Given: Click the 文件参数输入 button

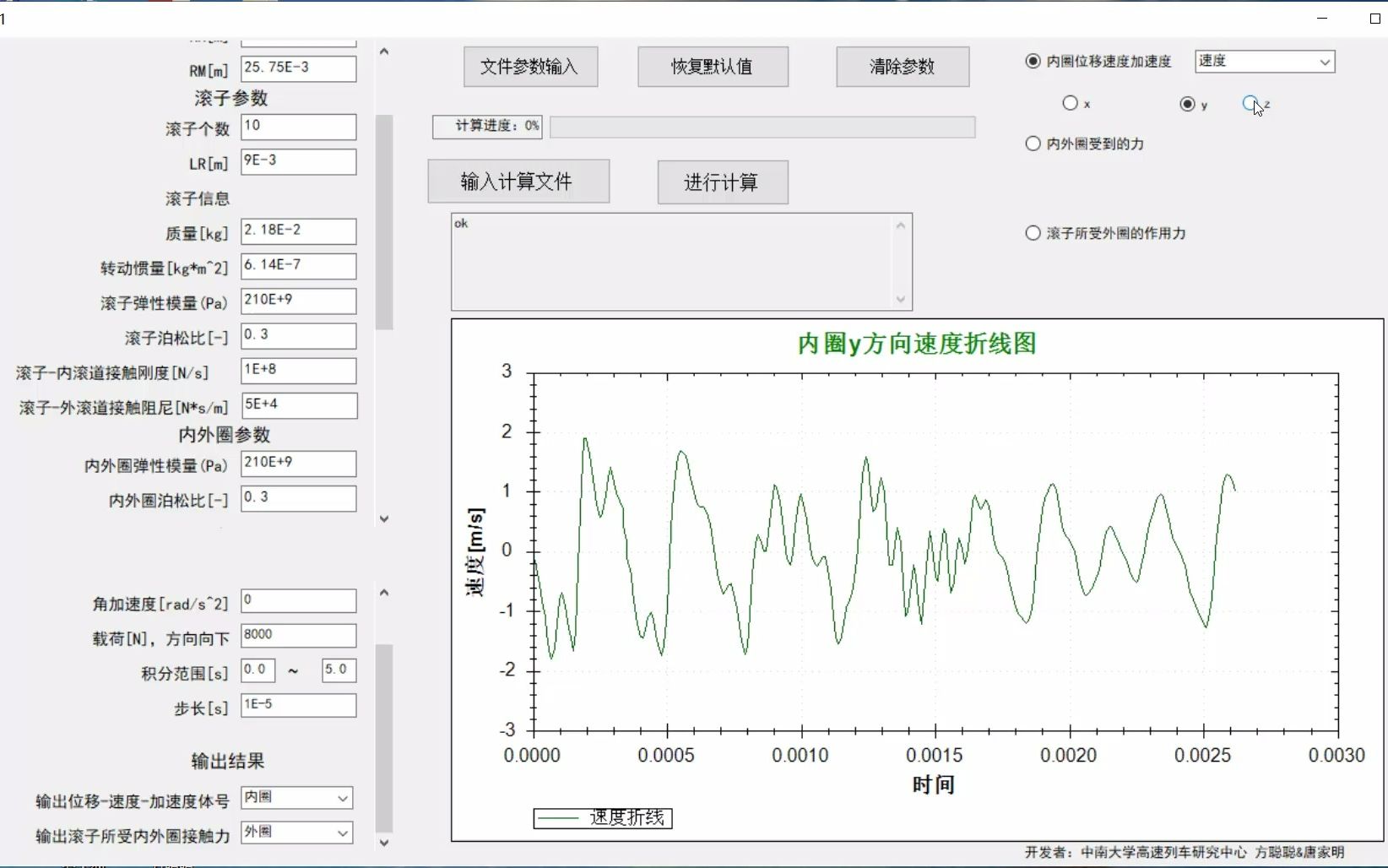Looking at the screenshot, I should point(530,67).
